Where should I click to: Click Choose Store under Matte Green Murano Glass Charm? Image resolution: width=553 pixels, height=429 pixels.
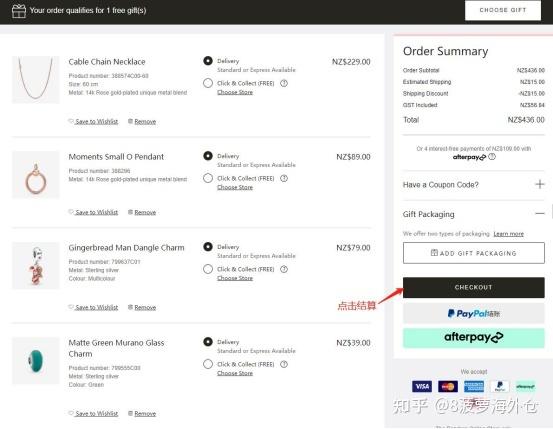pyautogui.click(x=235, y=373)
